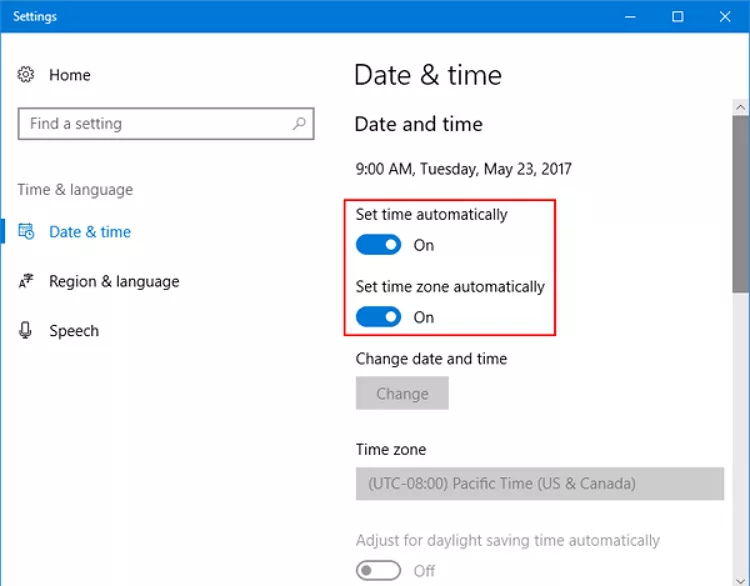The width and height of the screenshot is (750, 586).
Task: Click the vertical scrollbar thumb
Action: click(x=740, y=300)
